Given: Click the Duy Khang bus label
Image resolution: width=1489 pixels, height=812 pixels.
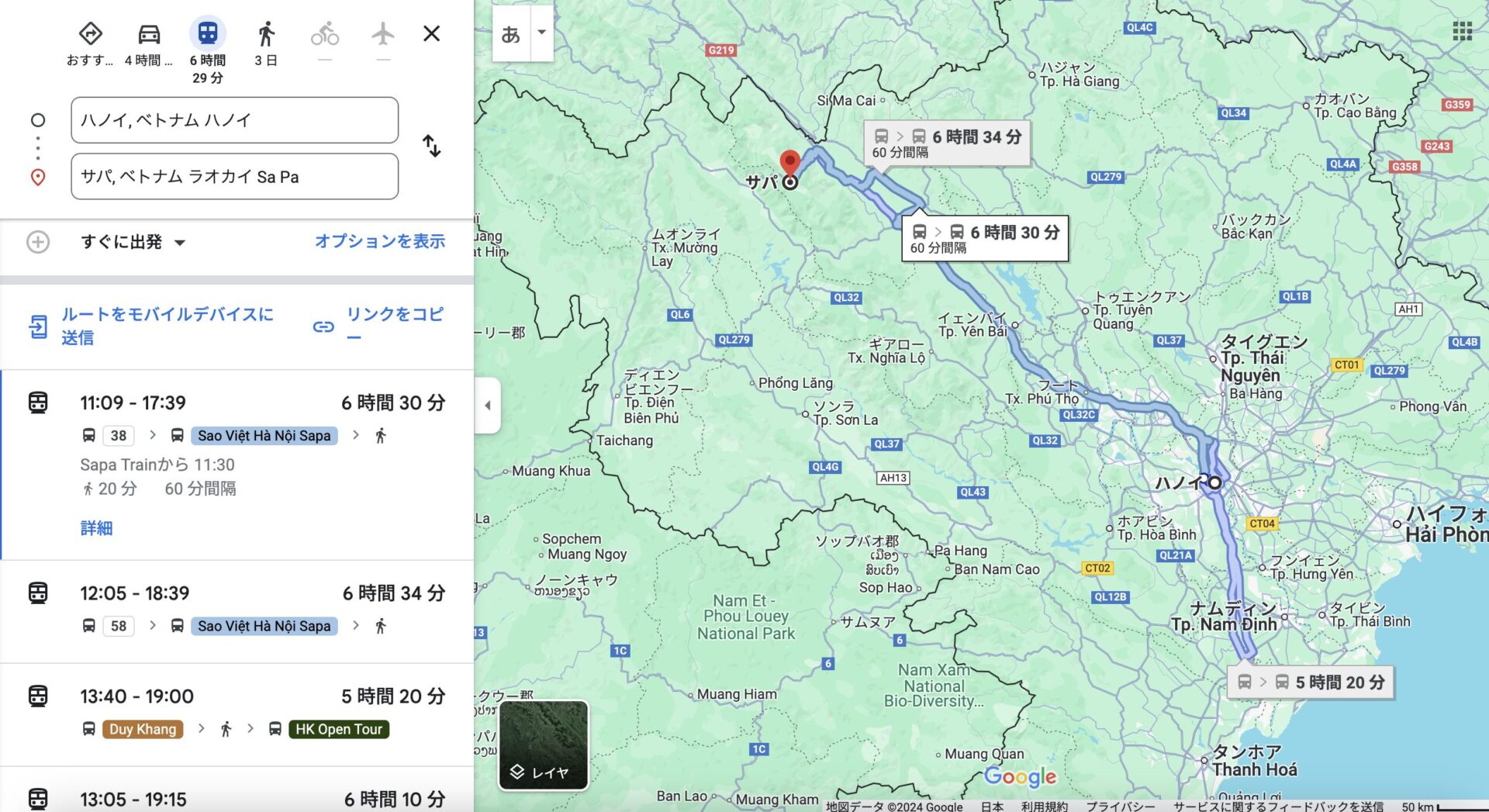Looking at the screenshot, I should (143, 729).
